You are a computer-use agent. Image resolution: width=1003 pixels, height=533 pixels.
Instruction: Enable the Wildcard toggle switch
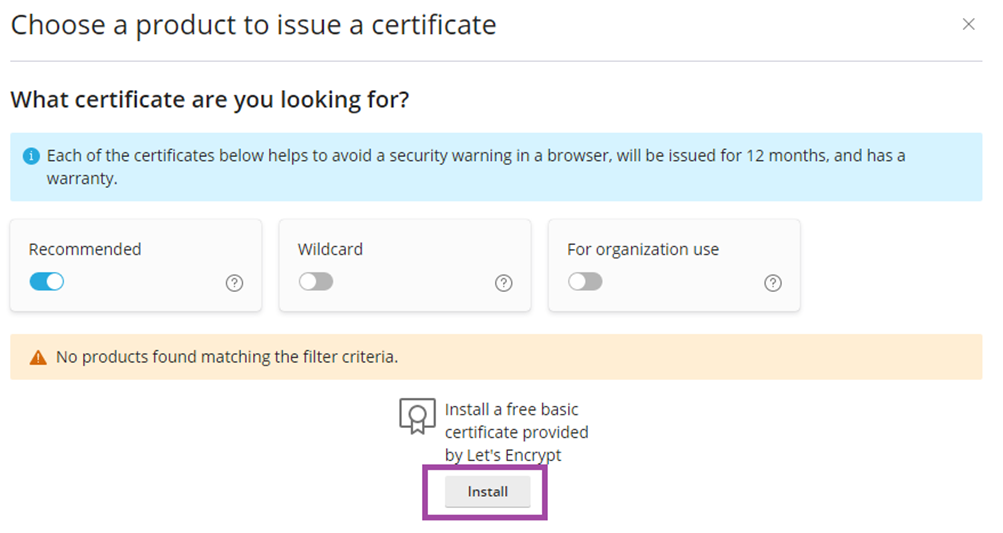pyautogui.click(x=316, y=282)
